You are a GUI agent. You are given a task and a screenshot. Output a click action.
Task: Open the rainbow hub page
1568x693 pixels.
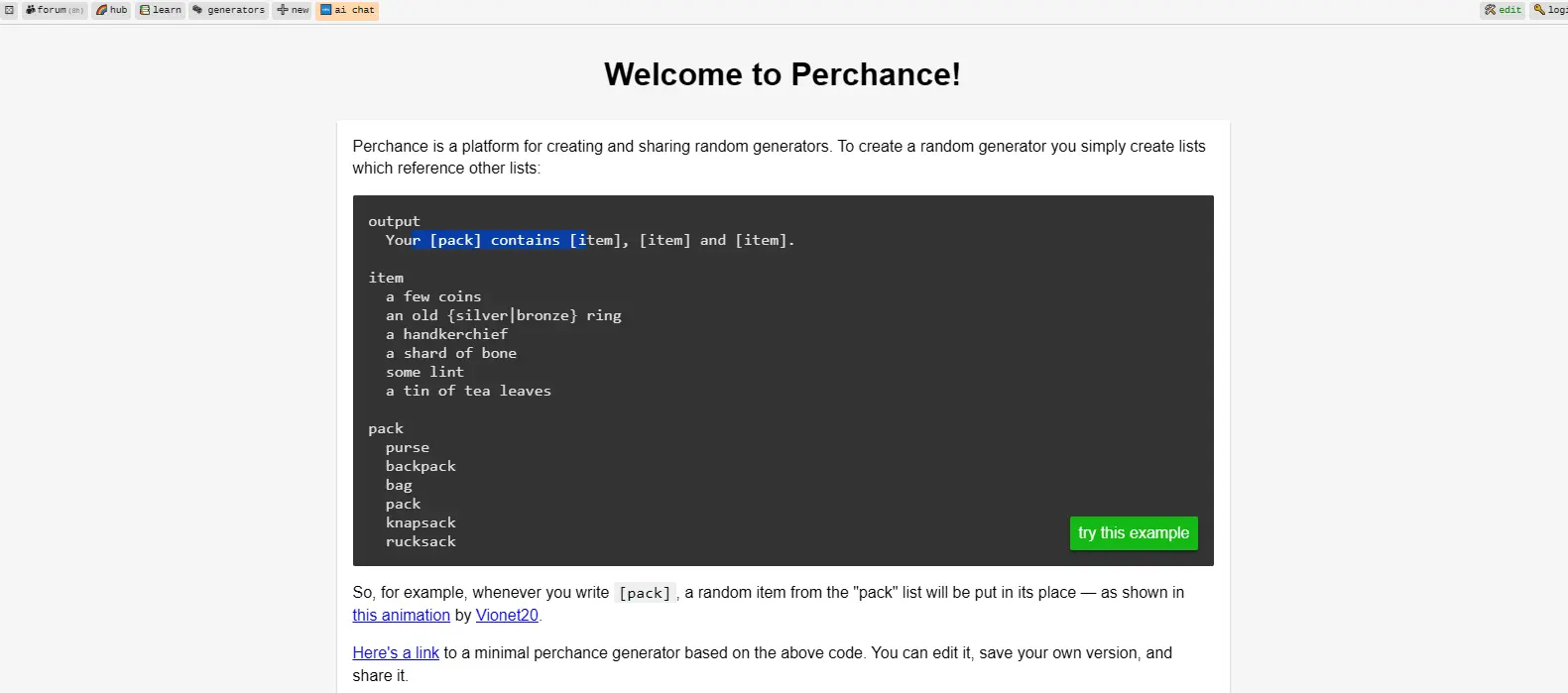click(x=112, y=10)
